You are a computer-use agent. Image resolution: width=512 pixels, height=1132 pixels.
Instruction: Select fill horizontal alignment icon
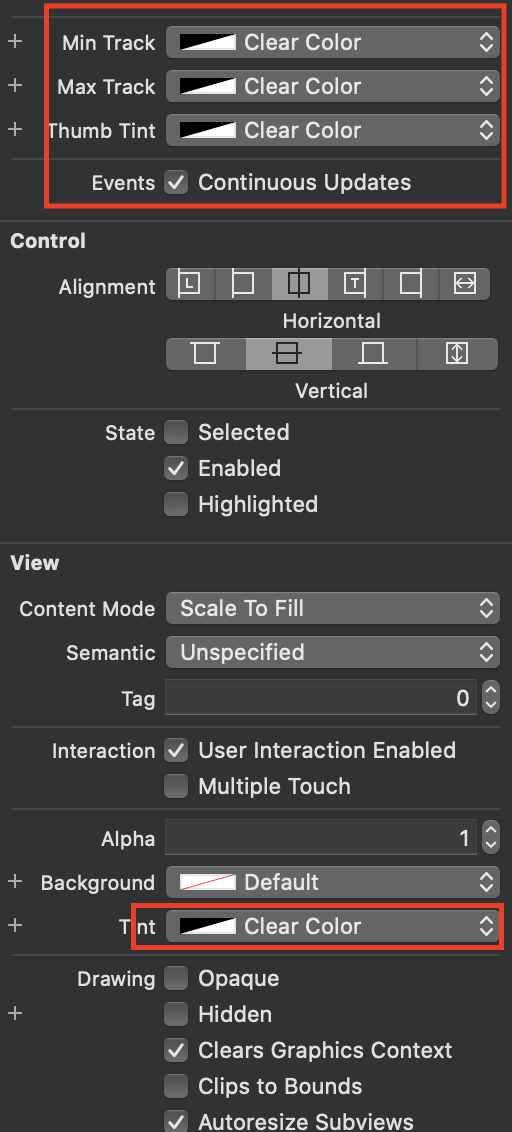click(464, 284)
